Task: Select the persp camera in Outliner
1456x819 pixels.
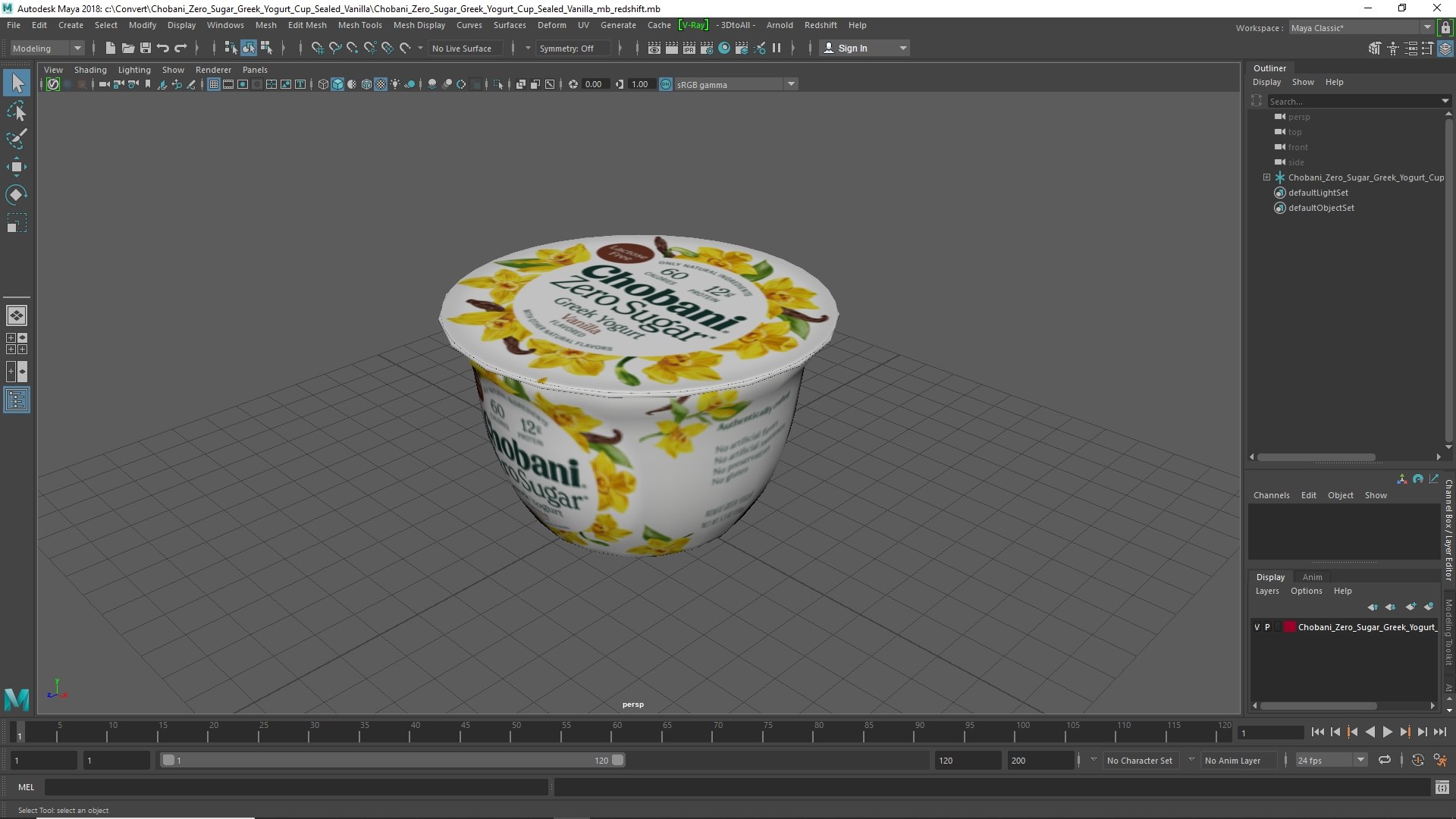Action: click(1298, 117)
